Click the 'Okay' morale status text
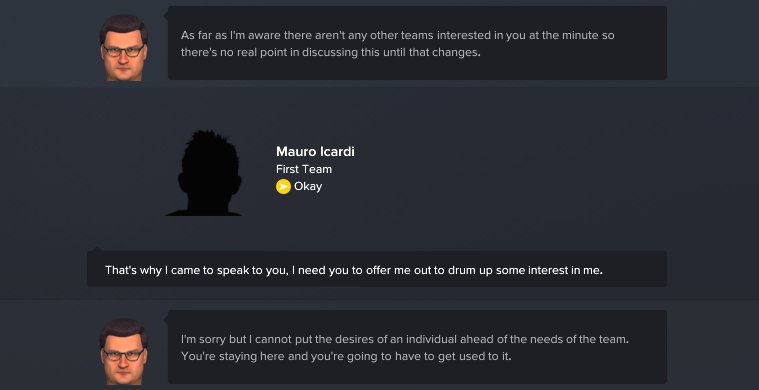Image resolution: width=759 pixels, height=390 pixels. [308, 186]
